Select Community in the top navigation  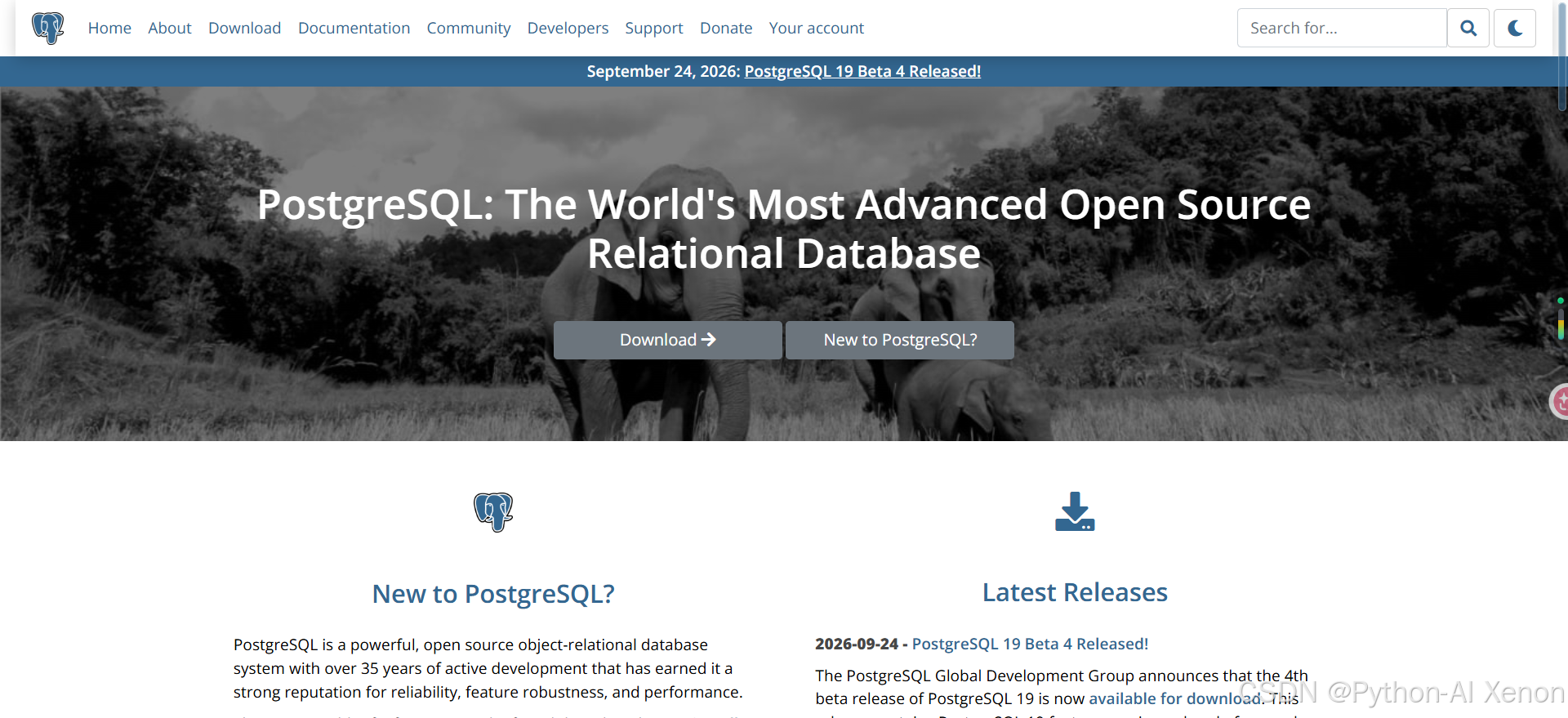[469, 28]
